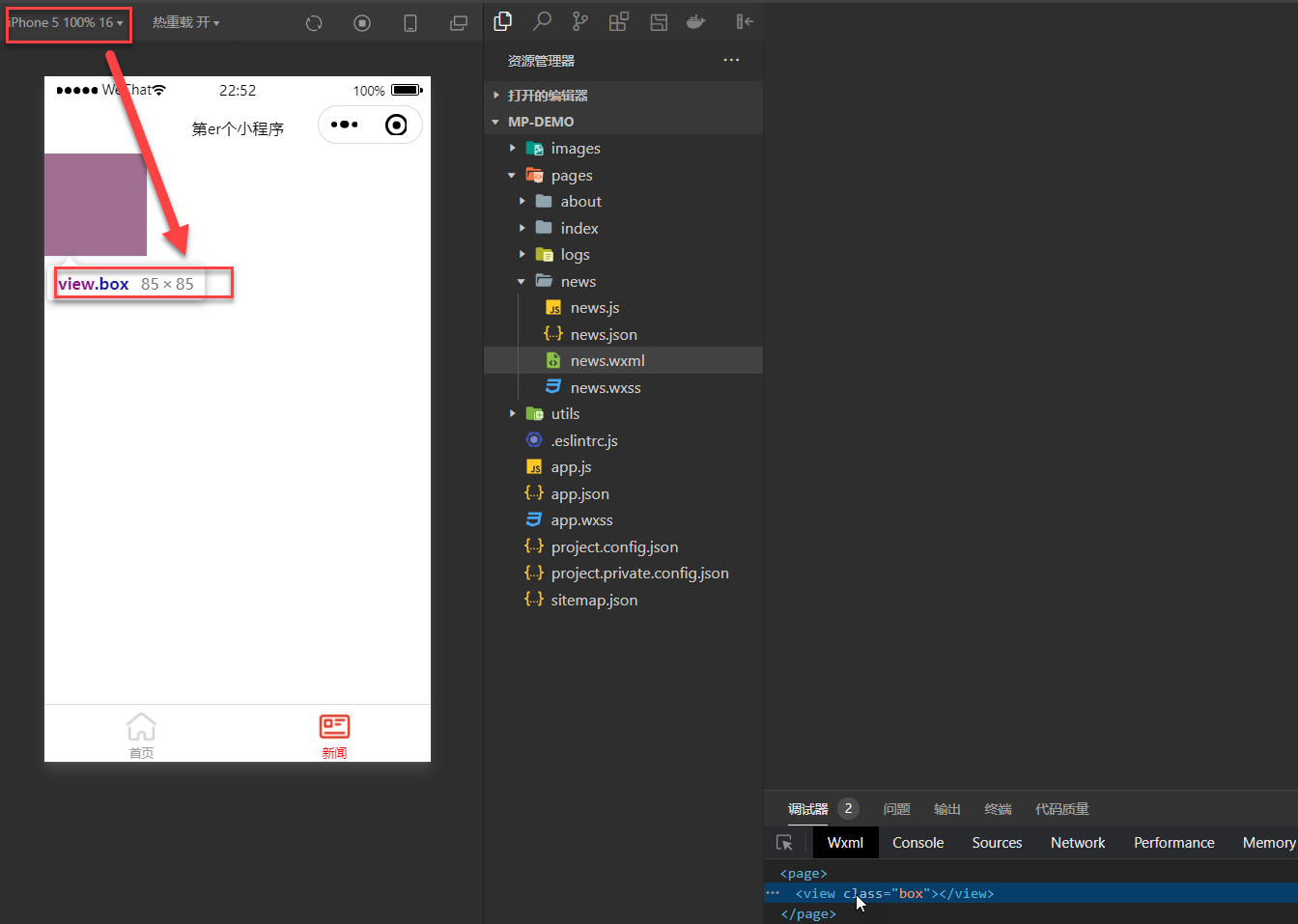This screenshot has width=1298, height=924.
Task: Open the iPhone 5 device dropdown
Action: [68, 22]
